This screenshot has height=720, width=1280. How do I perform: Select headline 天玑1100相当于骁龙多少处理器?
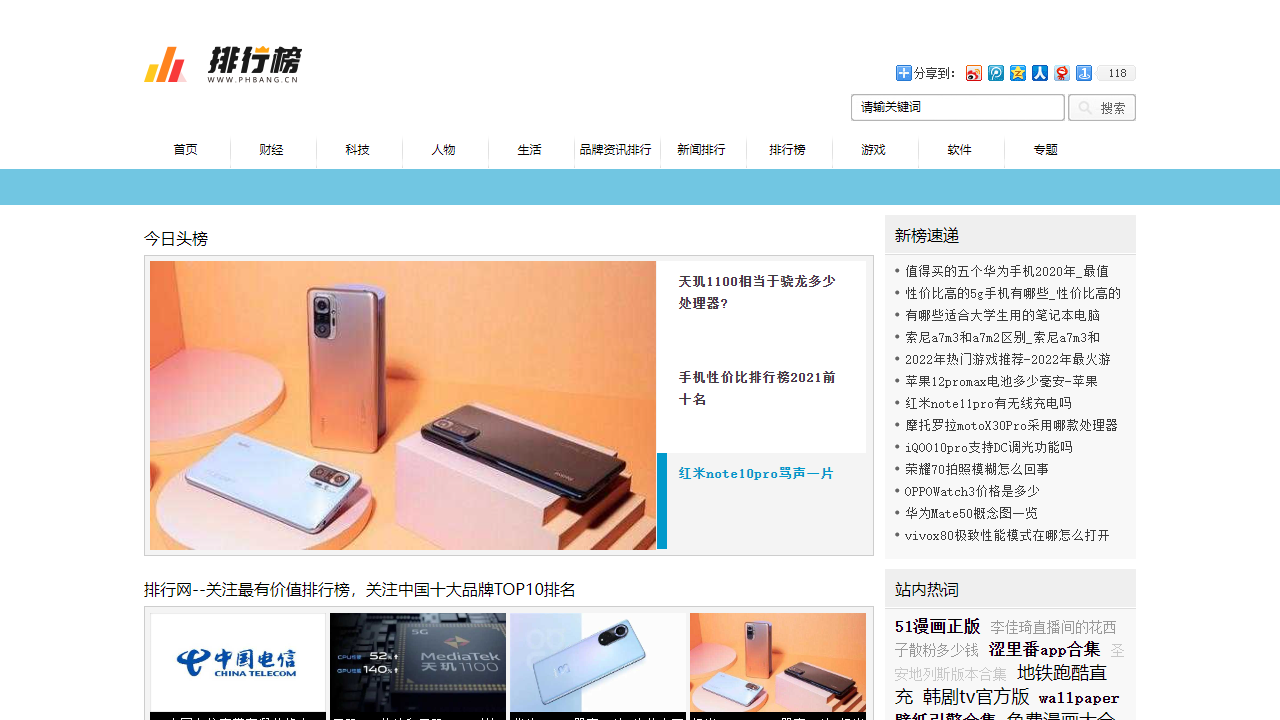pos(757,292)
